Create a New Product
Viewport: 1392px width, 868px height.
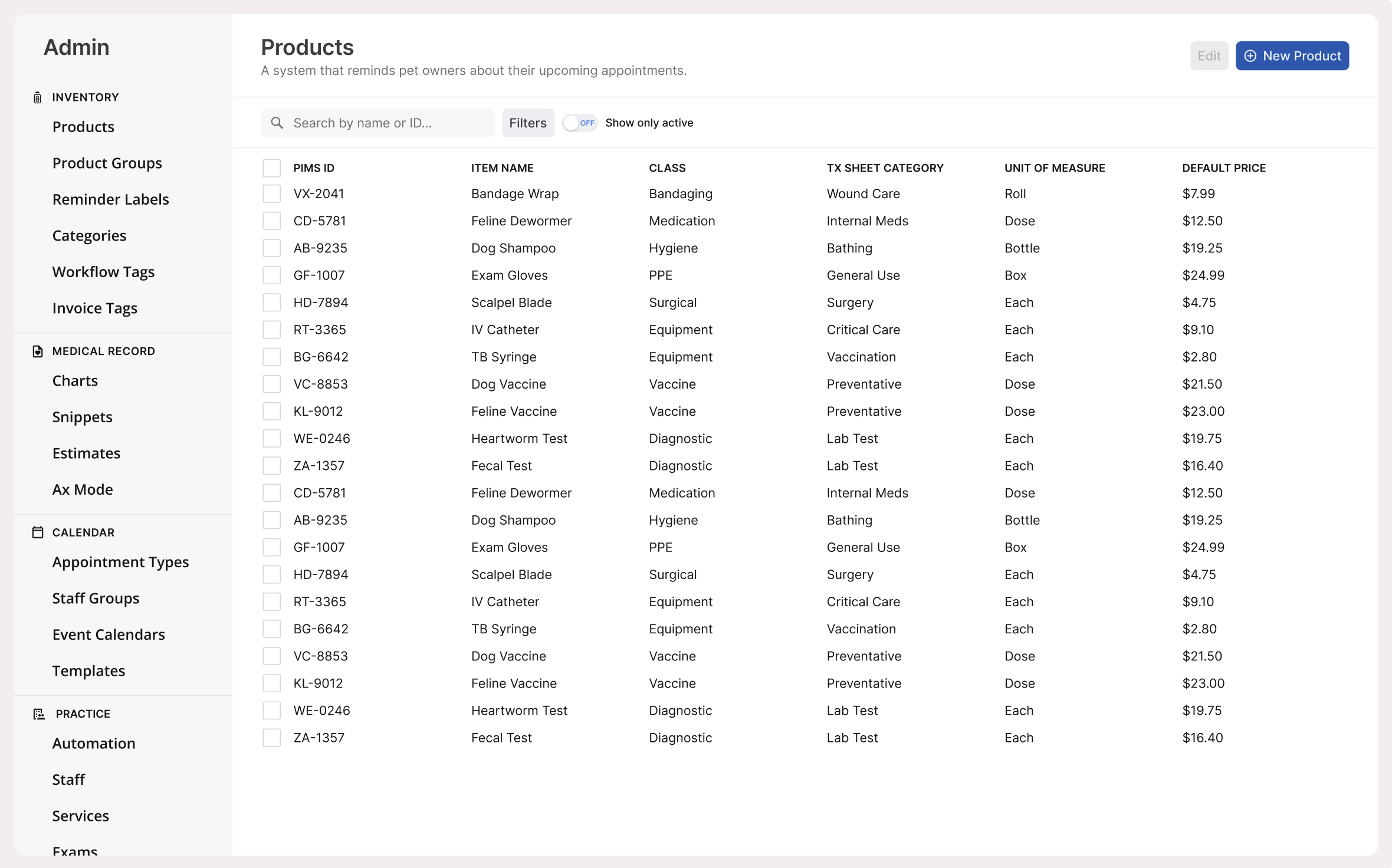(1292, 56)
